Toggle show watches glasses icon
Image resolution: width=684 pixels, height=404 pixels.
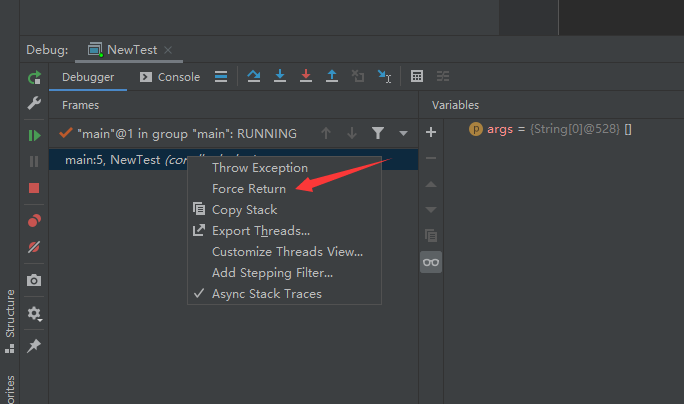click(x=431, y=262)
